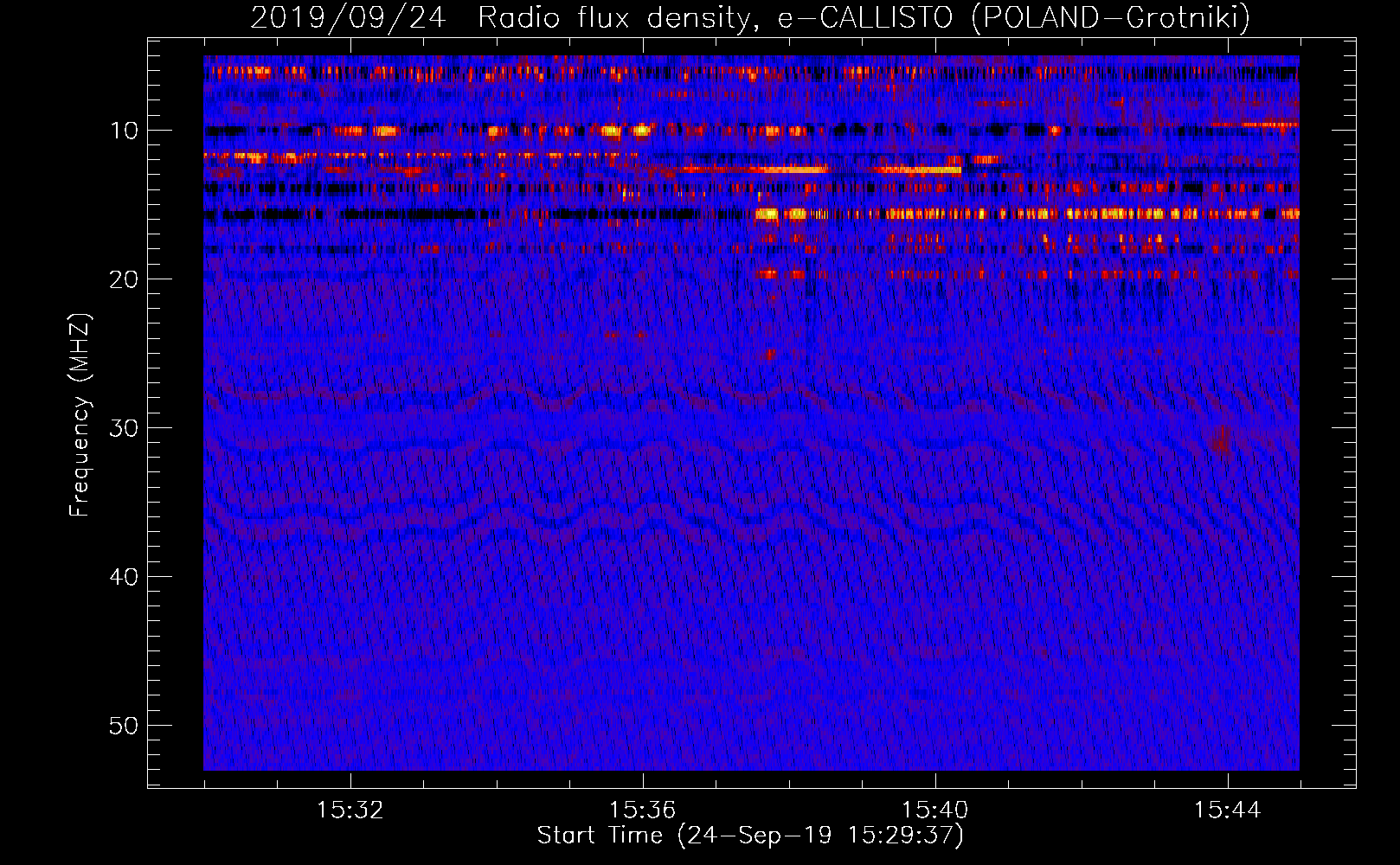The height and width of the screenshot is (865, 1400).
Task: Click the frequency tick label '20'
Action: pos(125,279)
